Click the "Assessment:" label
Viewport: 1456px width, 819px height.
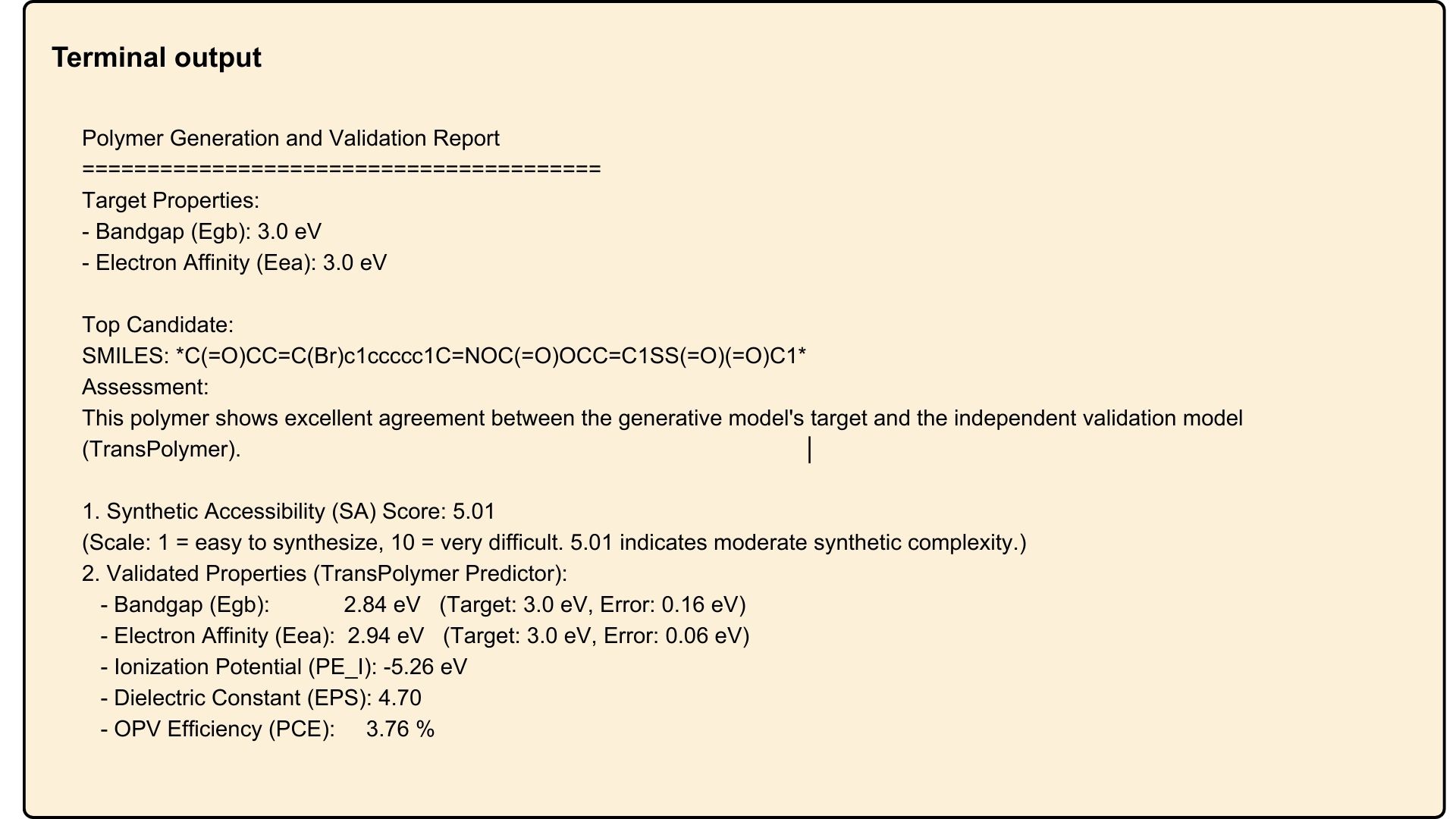[145, 388]
